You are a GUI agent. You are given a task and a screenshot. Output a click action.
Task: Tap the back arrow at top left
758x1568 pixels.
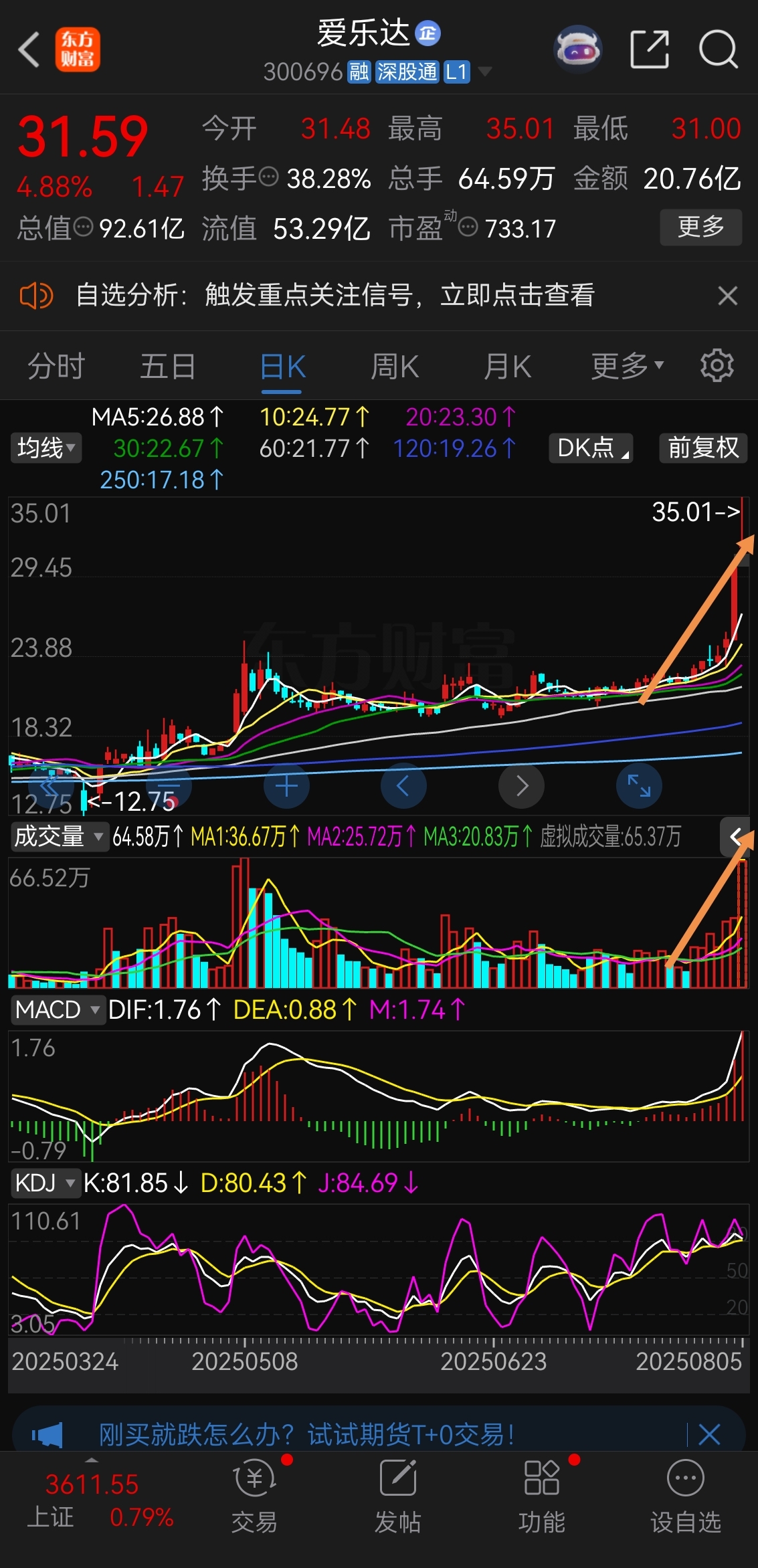pyautogui.click(x=29, y=50)
